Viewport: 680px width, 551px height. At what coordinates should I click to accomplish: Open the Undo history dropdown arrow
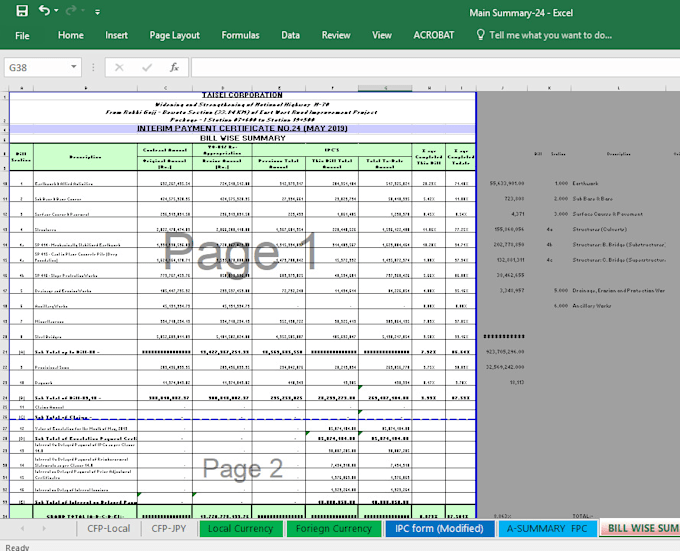(56, 11)
